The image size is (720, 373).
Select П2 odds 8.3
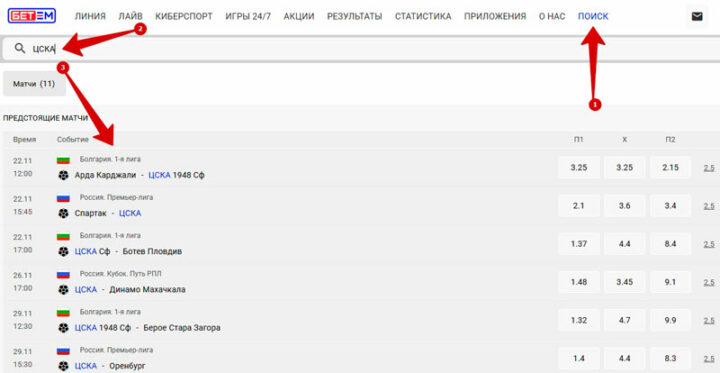[x=670, y=358]
